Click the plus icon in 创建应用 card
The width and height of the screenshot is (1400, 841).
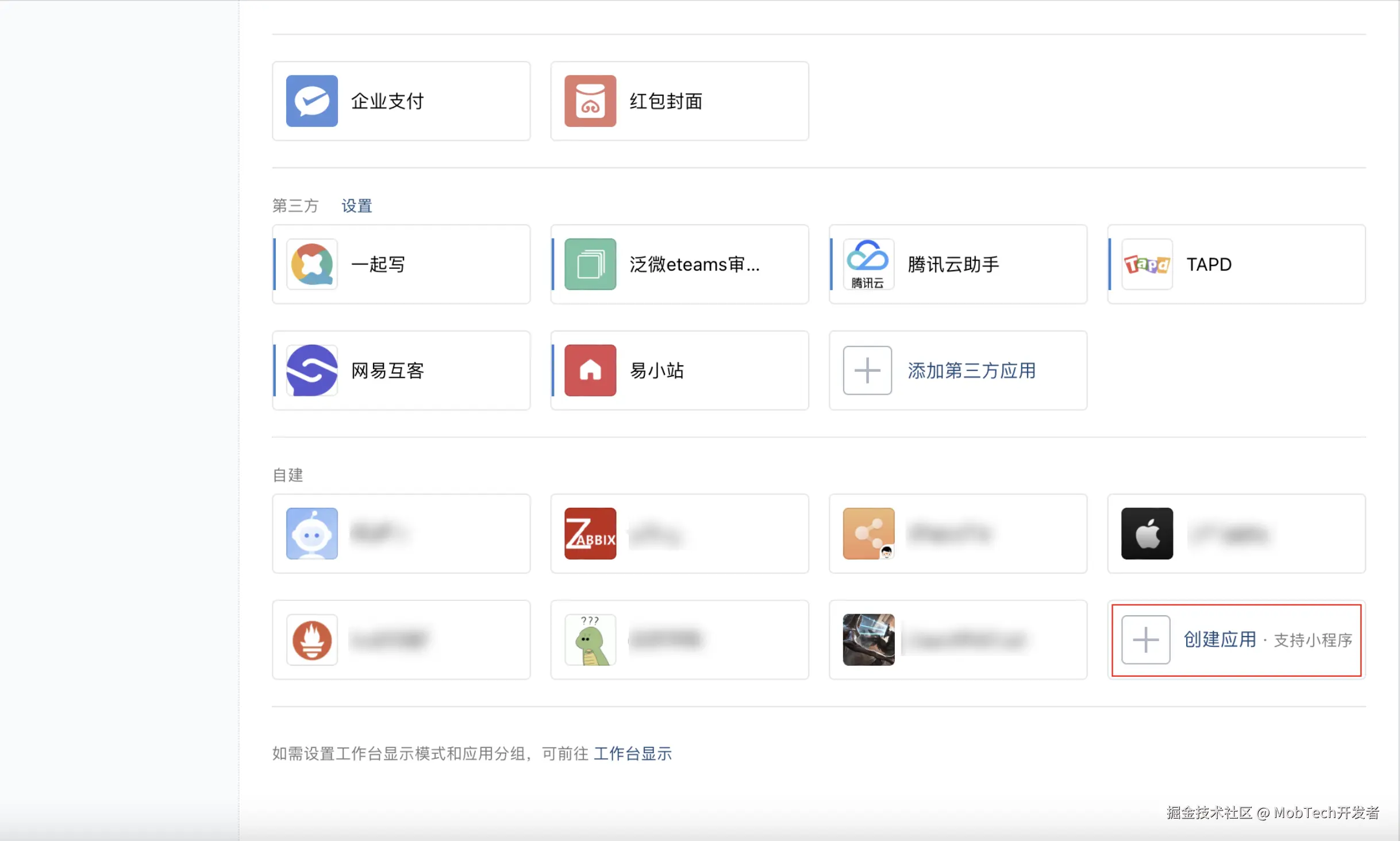point(1145,639)
